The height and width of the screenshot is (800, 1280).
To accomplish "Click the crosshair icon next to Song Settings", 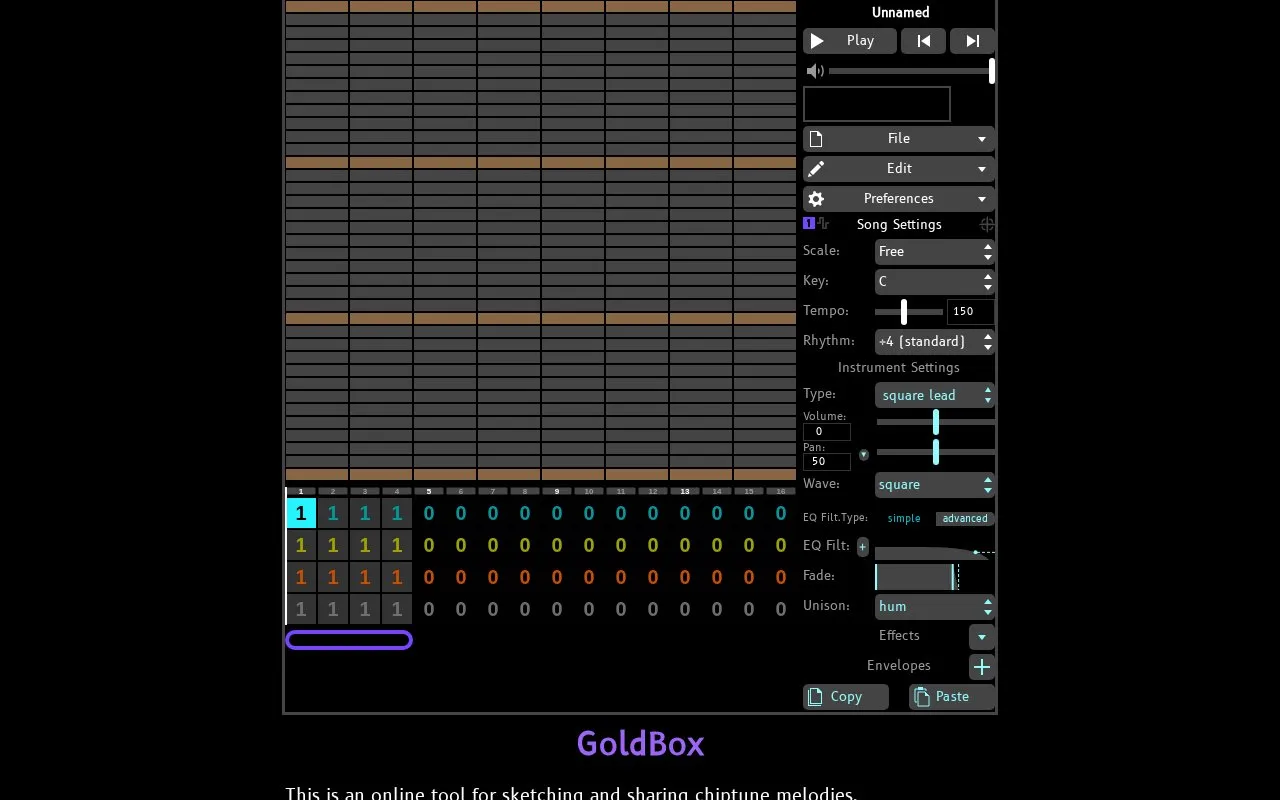I will (987, 225).
